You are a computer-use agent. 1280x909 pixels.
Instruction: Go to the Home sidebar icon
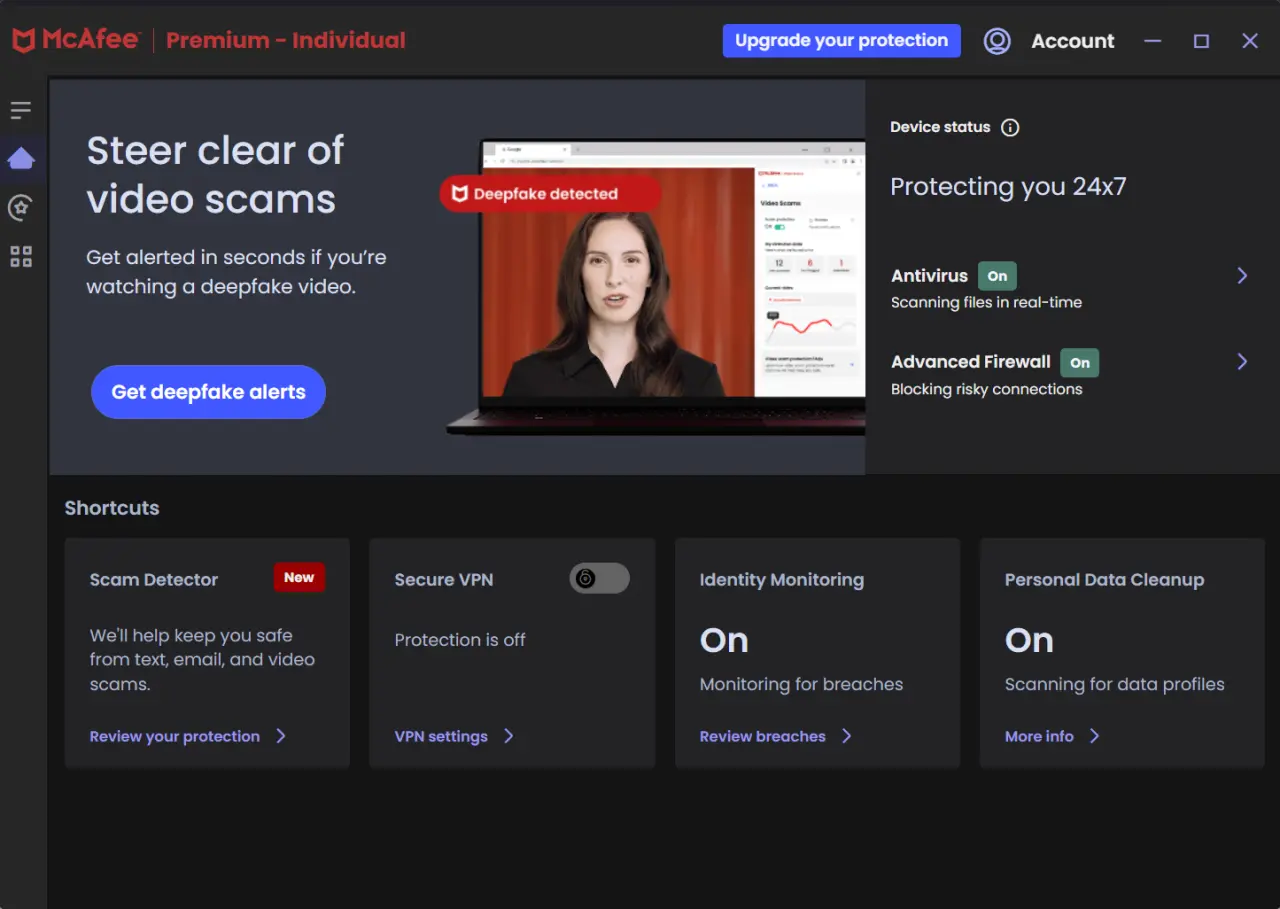[x=21, y=158]
